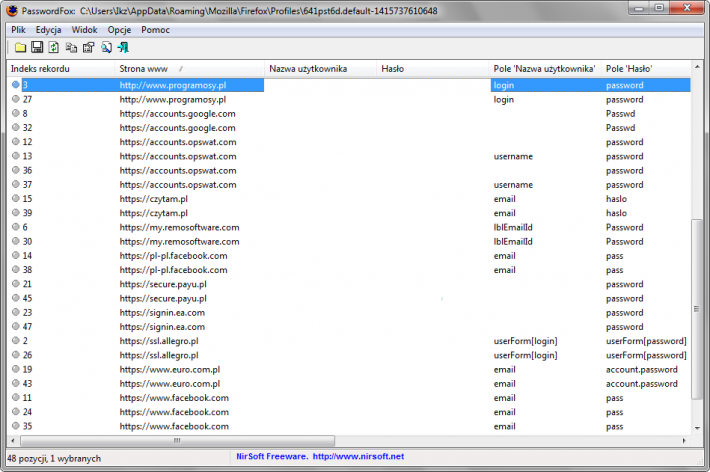Click the bullet icon of record 8
Image resolution: width=710 pixels, height=472 pixels.
click(x=16, y=113)
